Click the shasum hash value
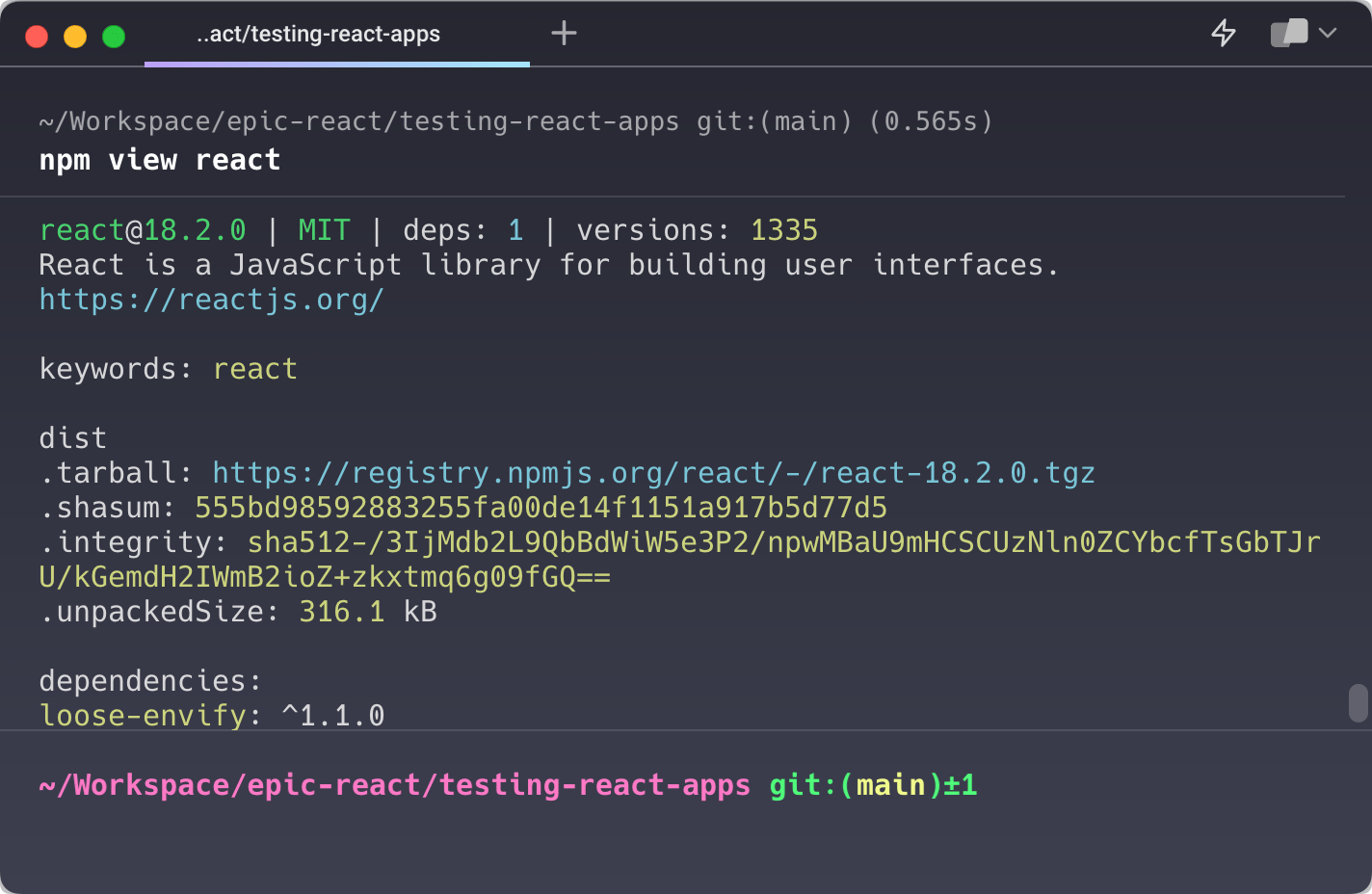The image size is (1372, 894). (540, 508)
